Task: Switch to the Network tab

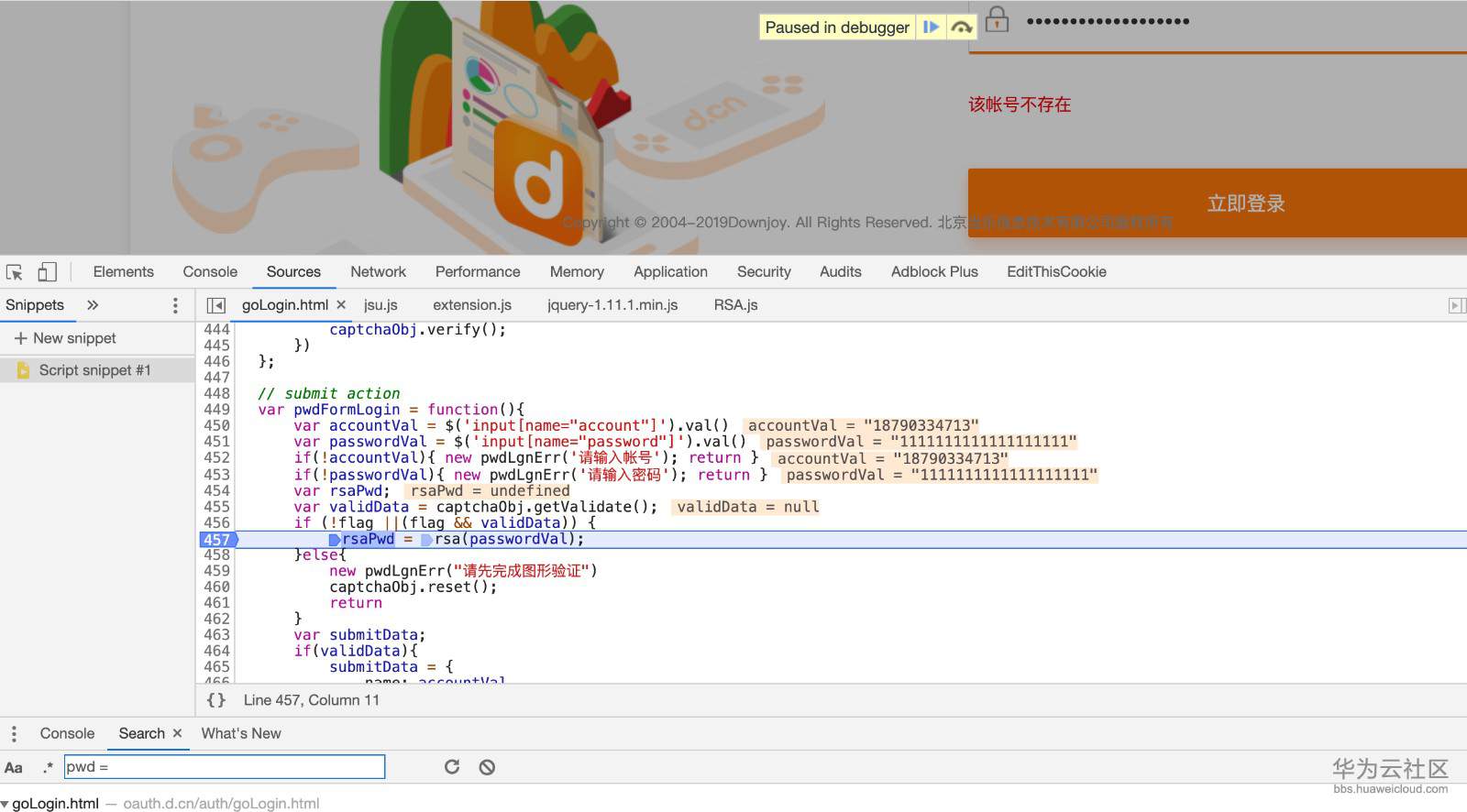Action: coord(378,272)
